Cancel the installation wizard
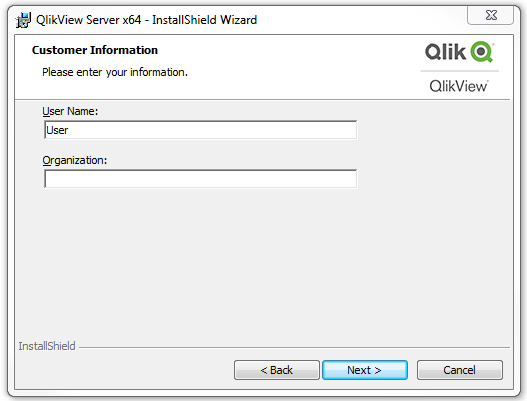The height and width of the screenshot is (401, 527). tap(459, 370)
